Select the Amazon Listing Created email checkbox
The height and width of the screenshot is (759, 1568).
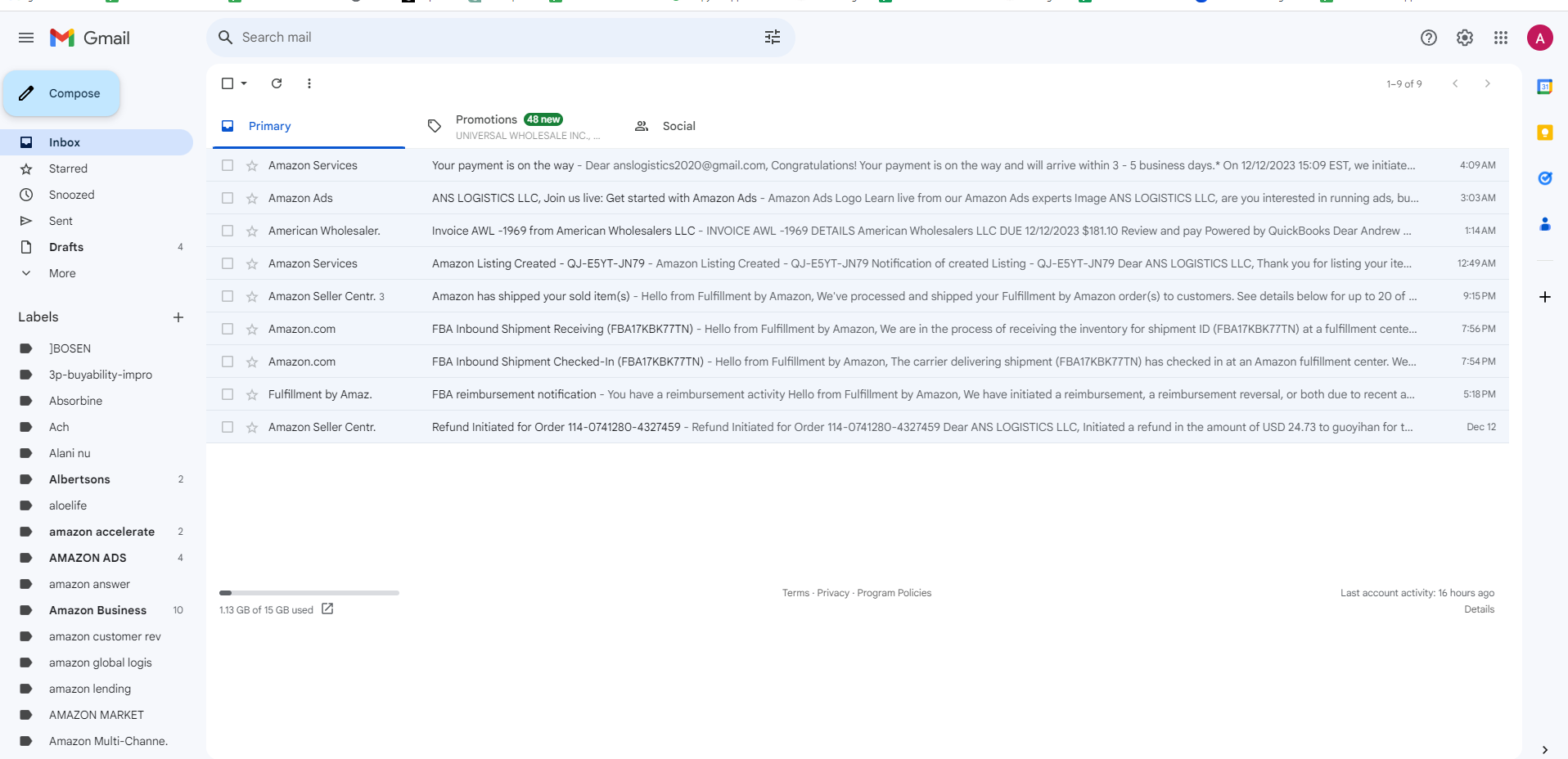228,263
